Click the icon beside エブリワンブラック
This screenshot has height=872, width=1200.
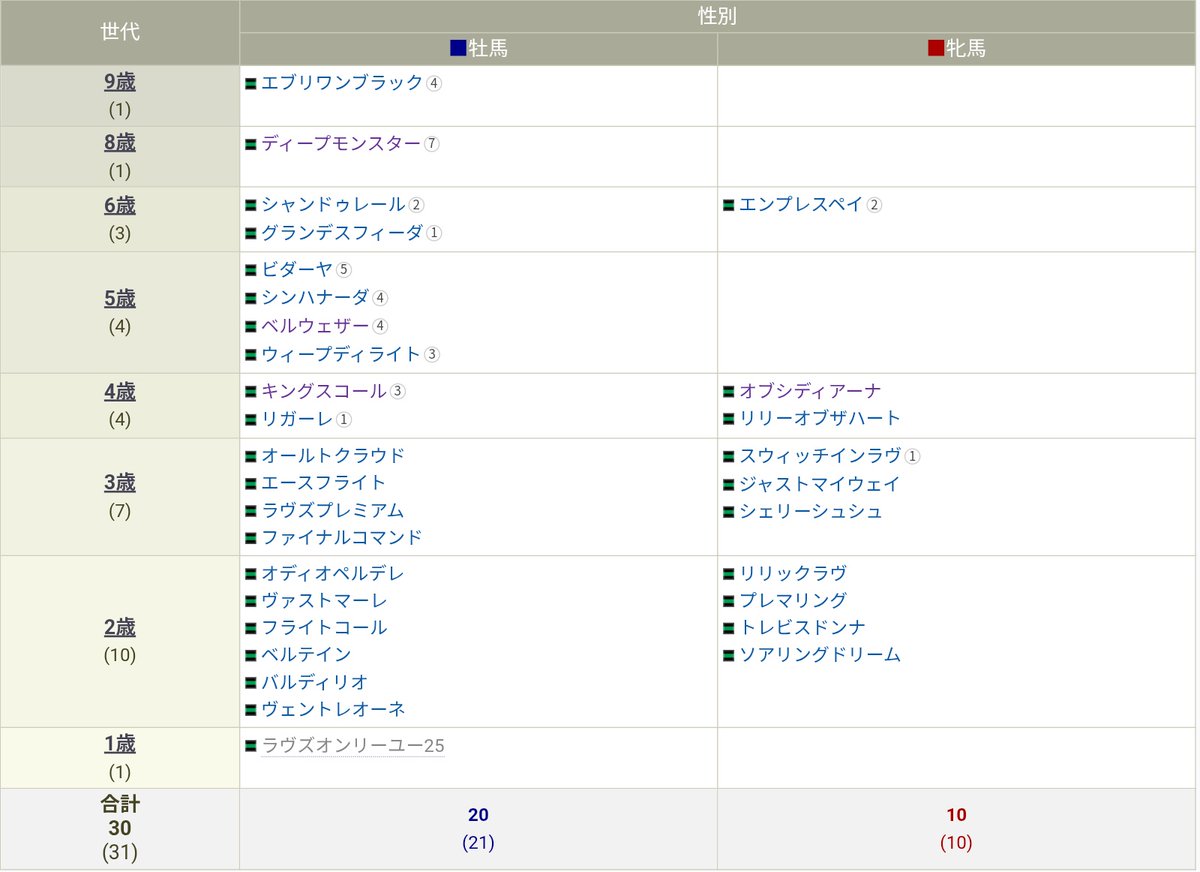click(x=251, y=84)
